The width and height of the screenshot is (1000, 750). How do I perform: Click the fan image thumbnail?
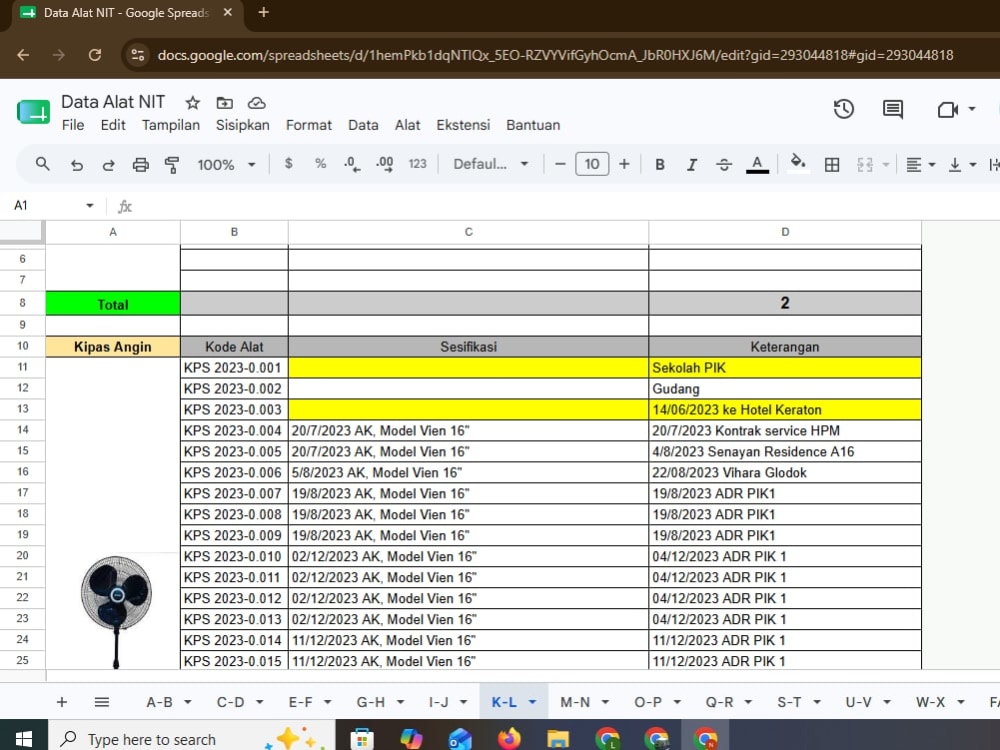[x=116, y=611]
